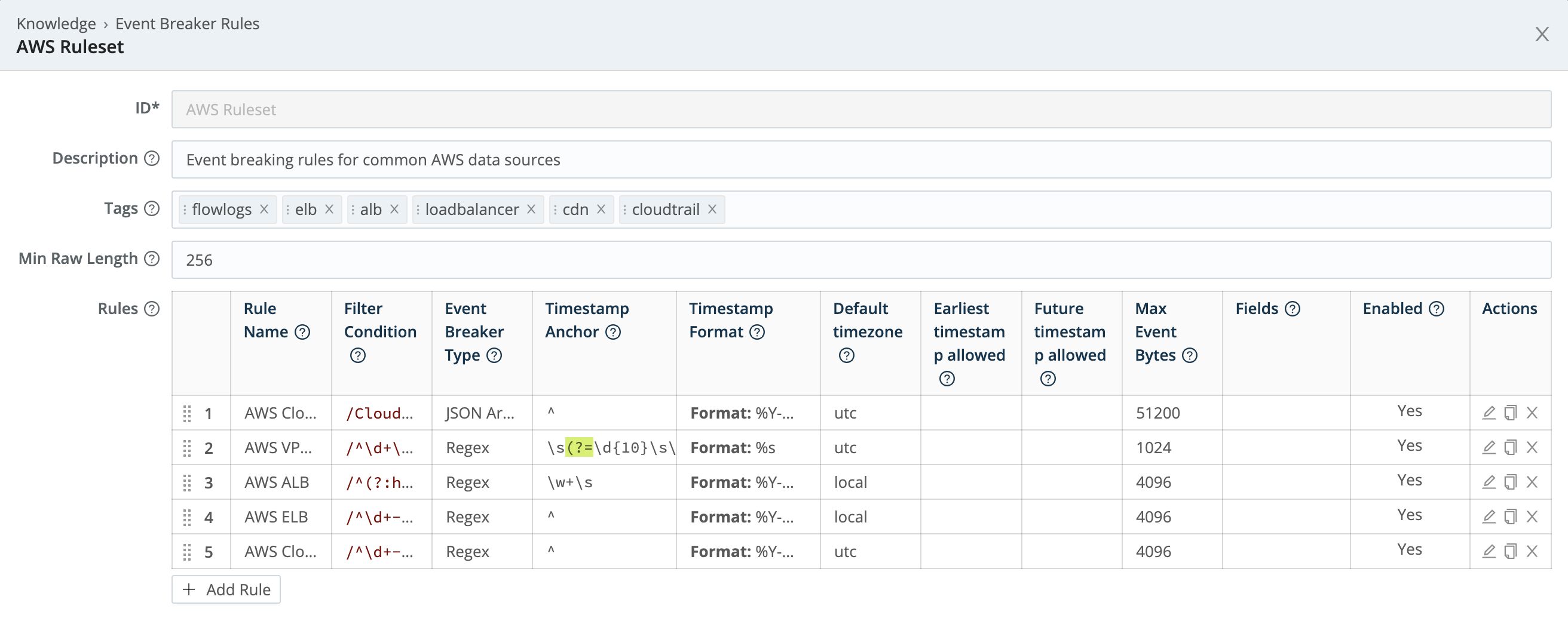Open help icon next to Rules label

pyautogui.click(x=152, y=308)
